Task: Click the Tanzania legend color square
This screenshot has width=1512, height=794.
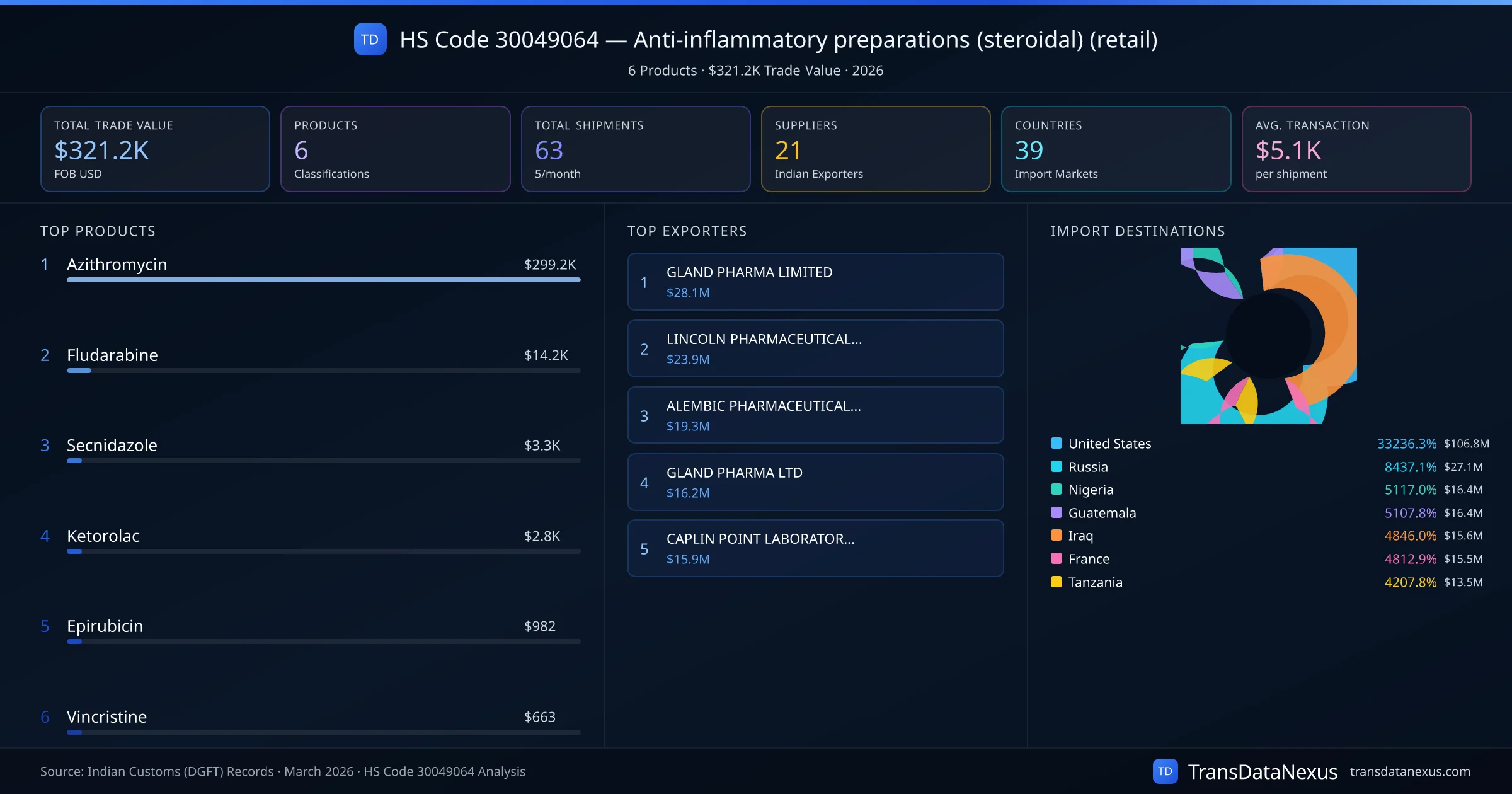Action: coord(1057,582)
